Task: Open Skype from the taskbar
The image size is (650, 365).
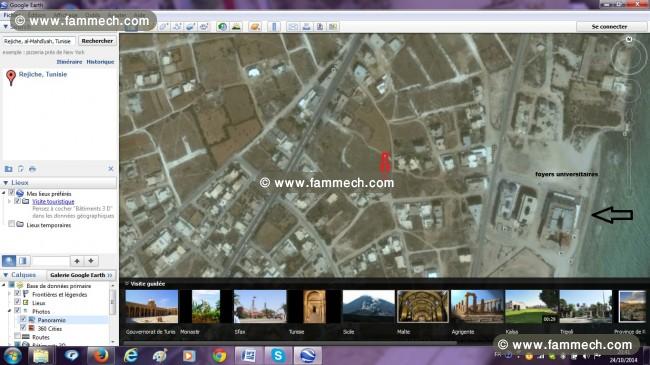Action: tap(278, 356)
